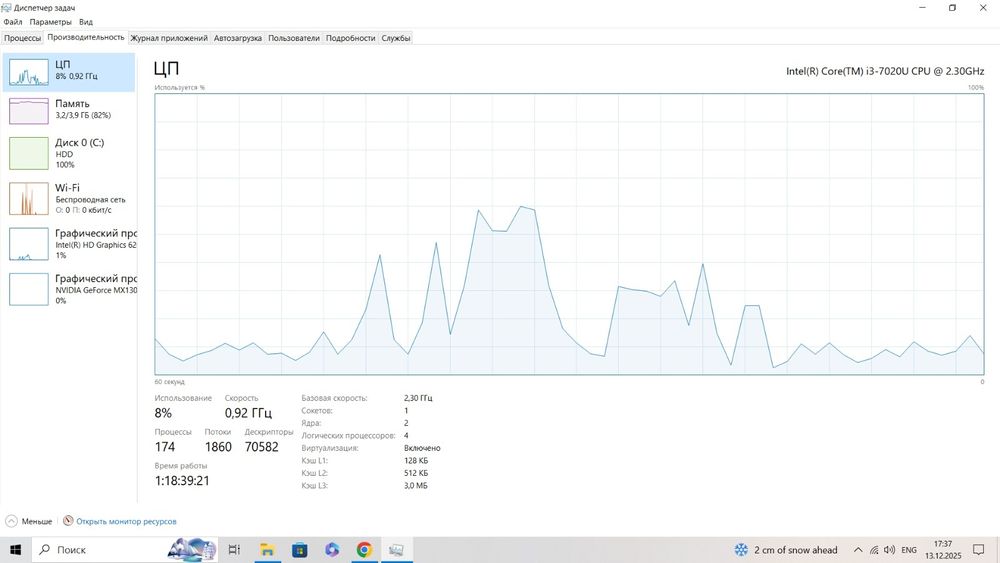
Task: Click the Поиск taskbar search field
Action: click(x=124, y=550)
